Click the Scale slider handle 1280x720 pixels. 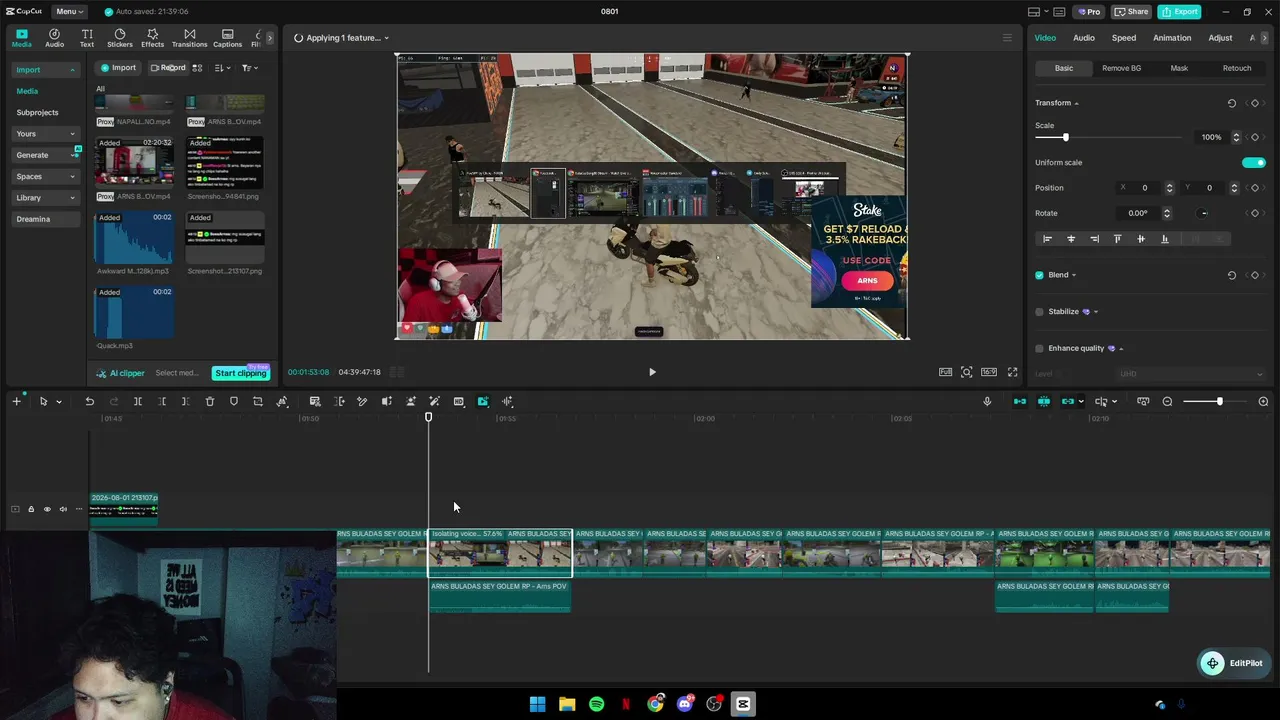[1065, 137]
